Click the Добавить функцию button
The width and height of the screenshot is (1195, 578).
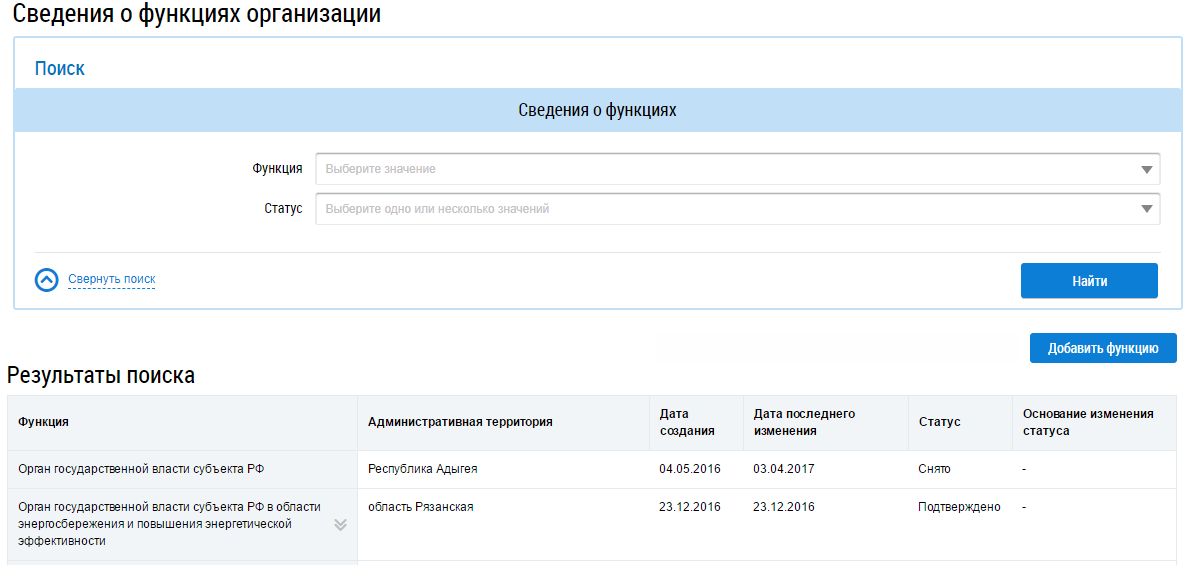[1102, 348]
